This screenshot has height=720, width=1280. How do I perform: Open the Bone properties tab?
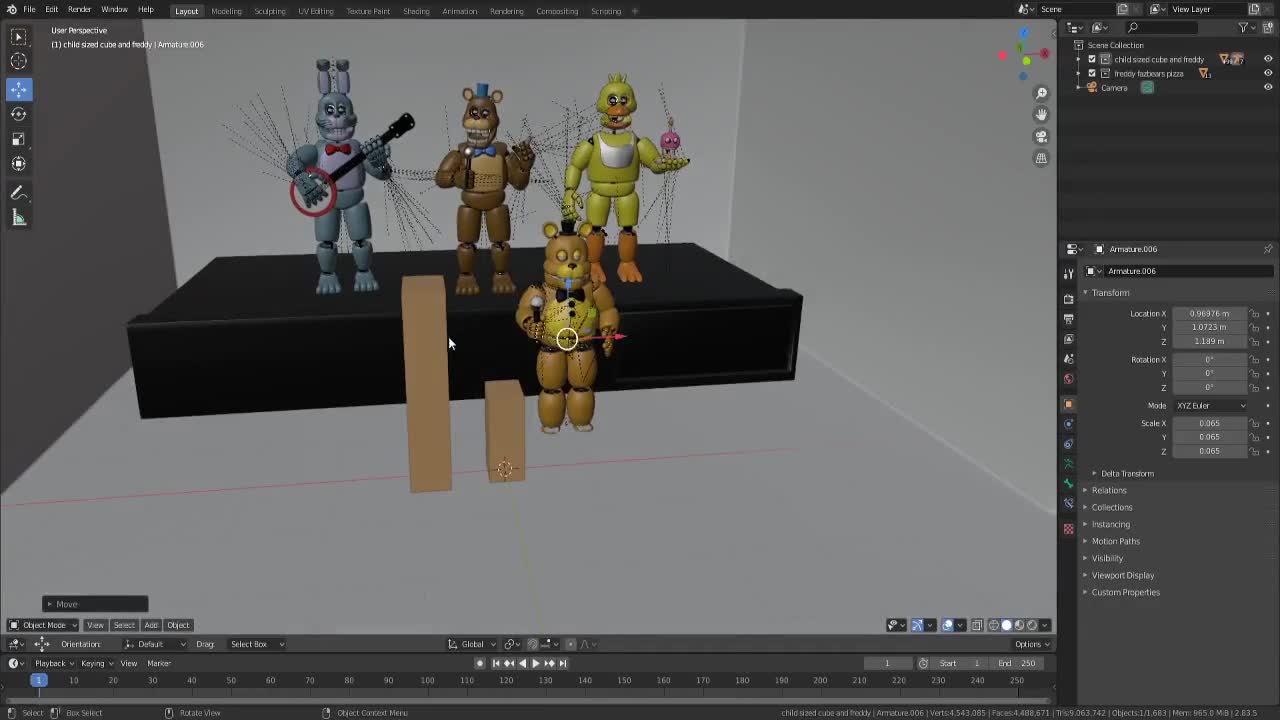pos(1068,484)
